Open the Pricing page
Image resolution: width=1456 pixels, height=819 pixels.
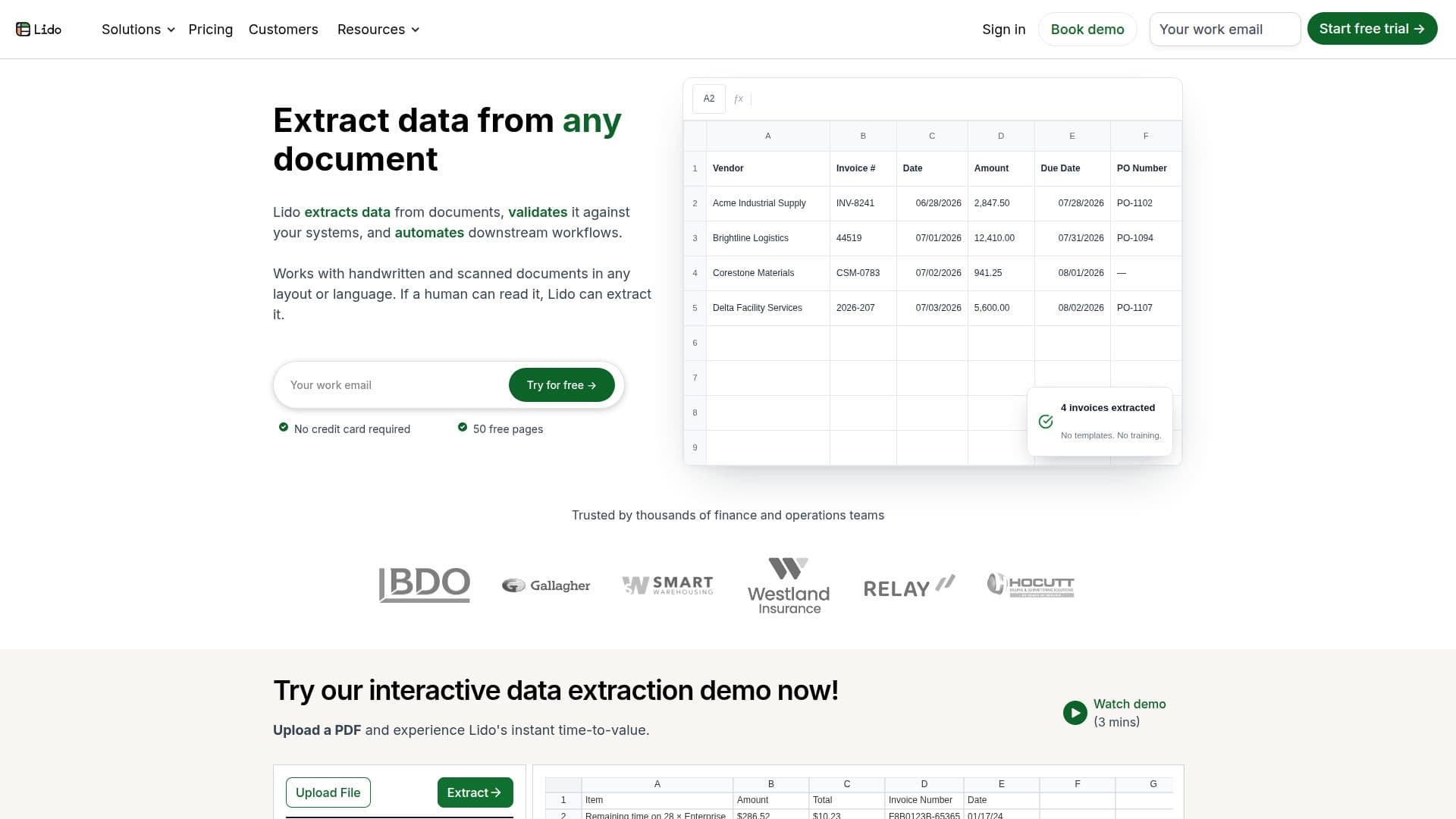click(211, 30)
